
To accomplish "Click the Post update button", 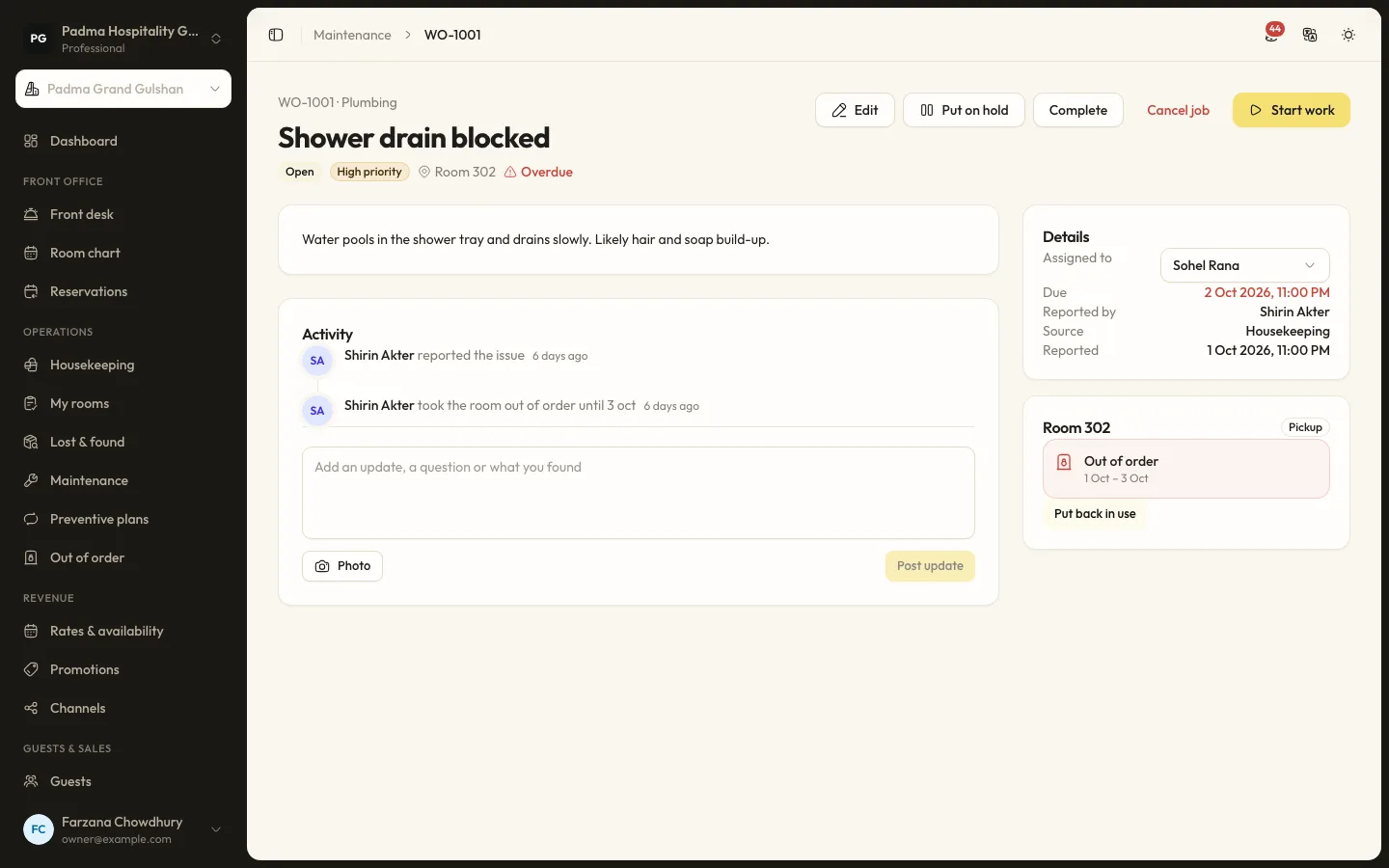I will (x=930, y=566).
